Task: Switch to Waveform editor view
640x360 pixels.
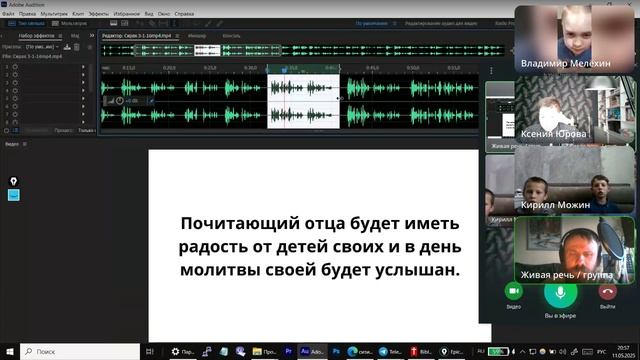Action: point(27,24)
